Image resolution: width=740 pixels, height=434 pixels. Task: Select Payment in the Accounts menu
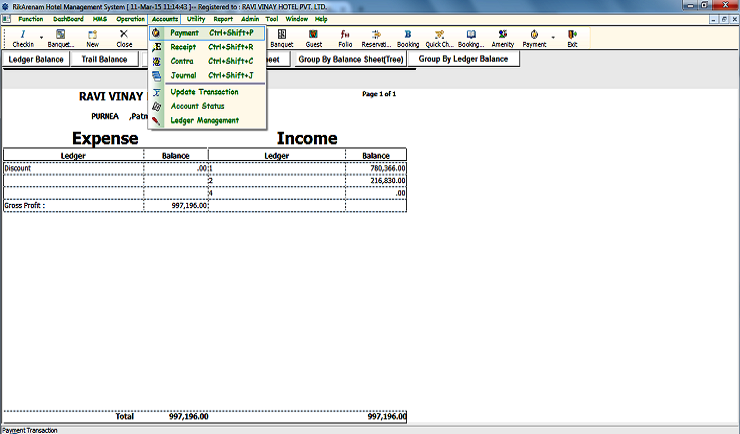click(185, 33)
